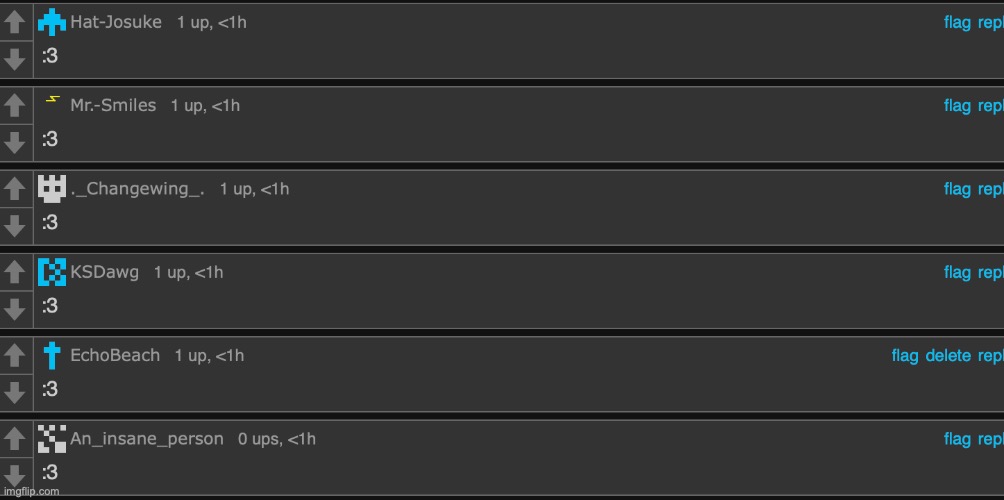Visit ._Changewing_. profile via username

pyautogui.click(x=138, y=189)
